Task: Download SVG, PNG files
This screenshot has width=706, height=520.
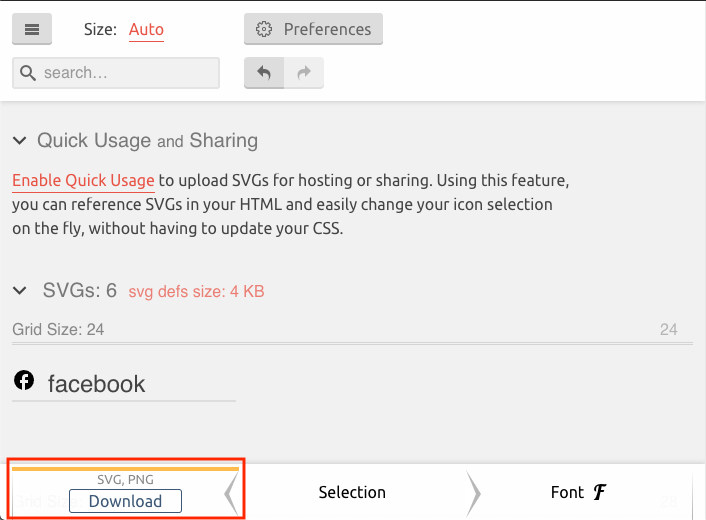Action: pos(125,501)
